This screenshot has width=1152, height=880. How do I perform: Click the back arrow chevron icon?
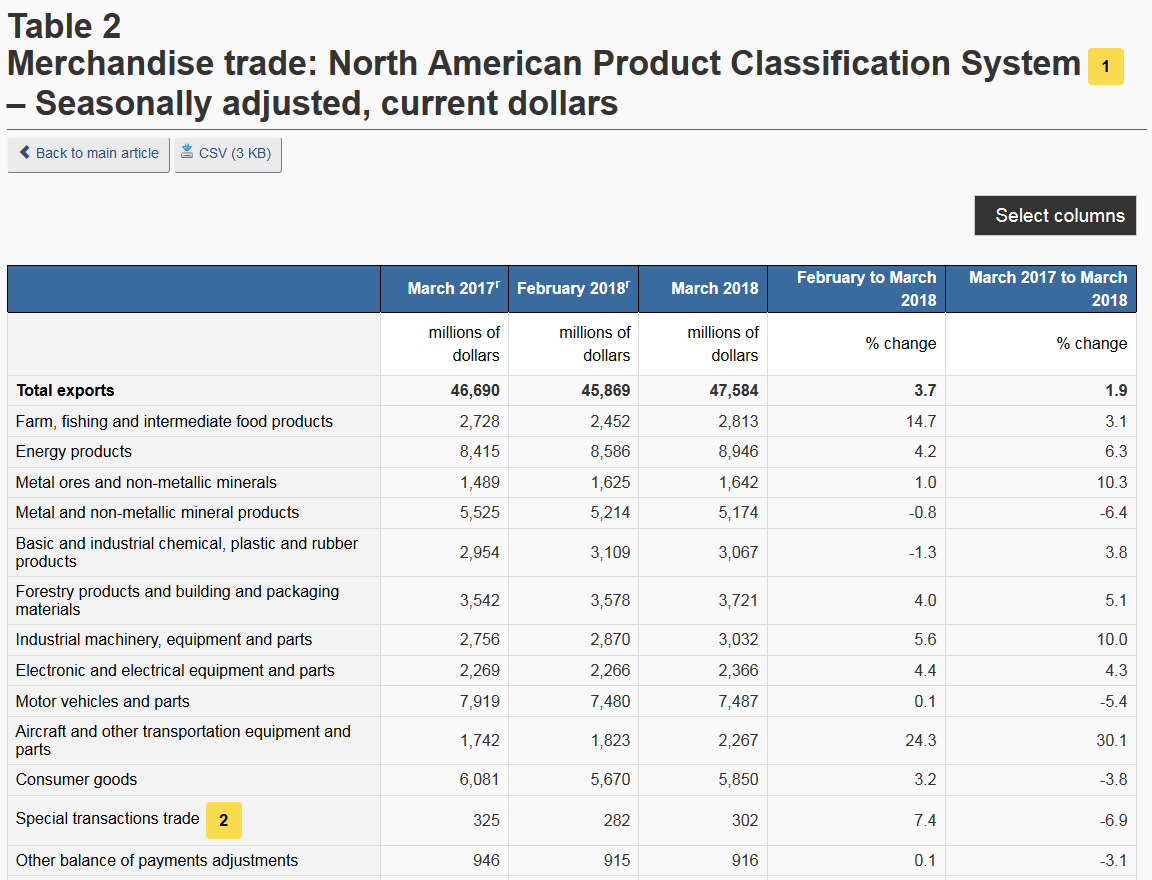pyautogui.click(x=25, y=153)
